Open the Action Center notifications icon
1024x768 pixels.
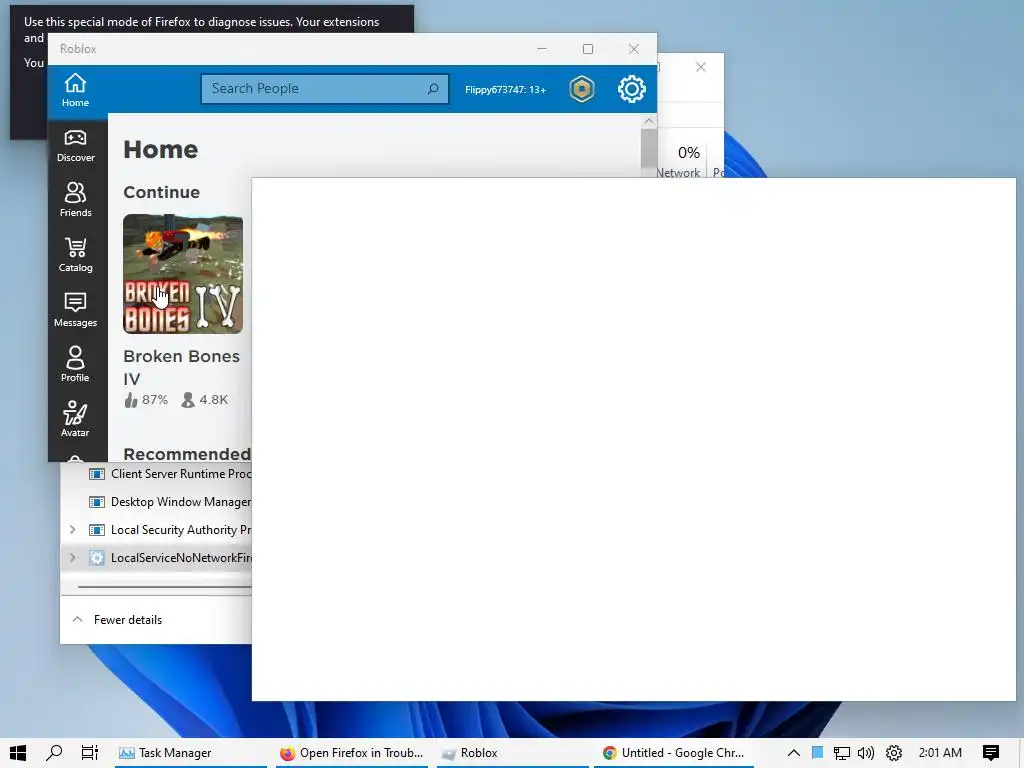(x=991, y=753)
